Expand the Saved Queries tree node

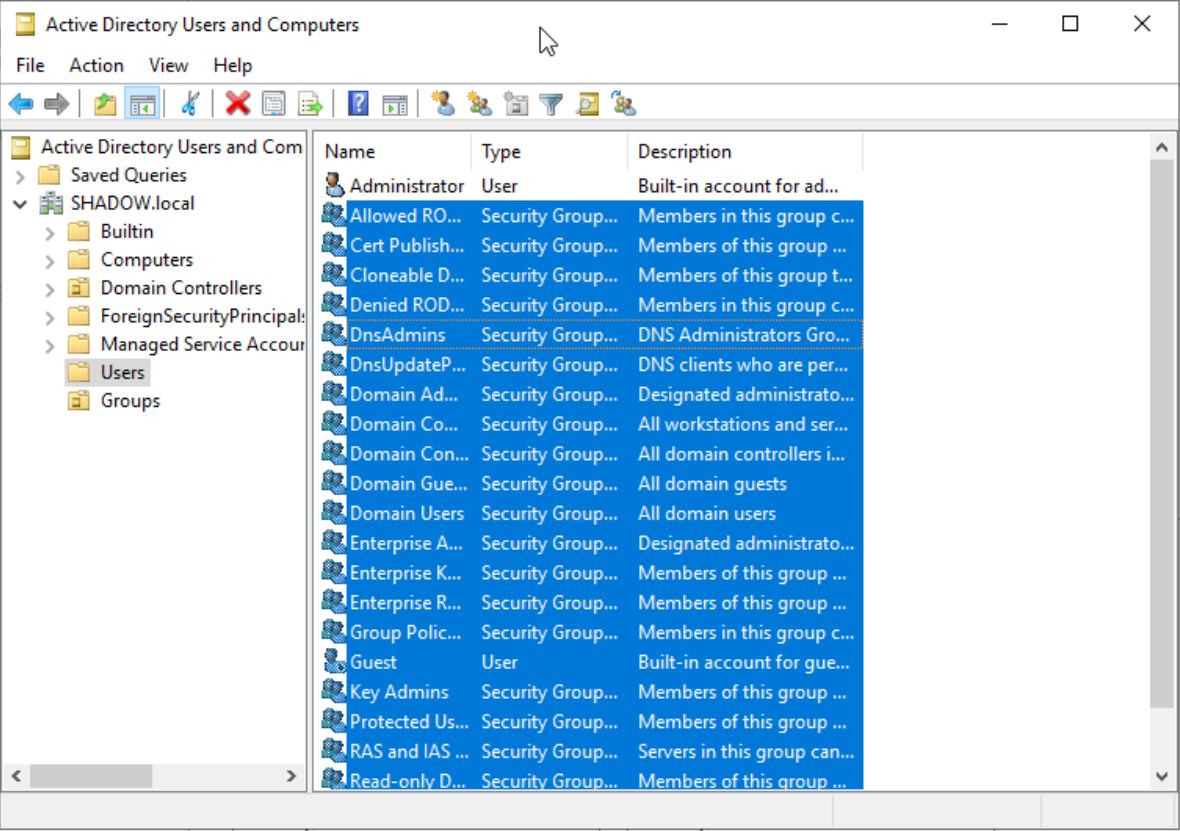coord(20,176)
